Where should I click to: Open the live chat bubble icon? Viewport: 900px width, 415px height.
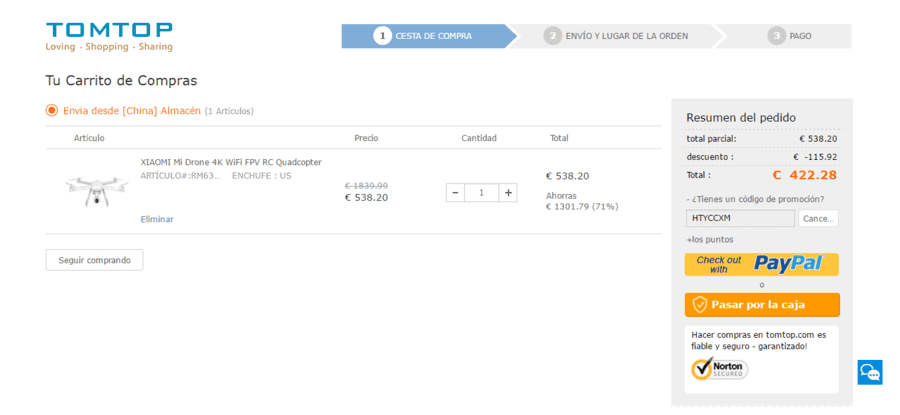870,373
